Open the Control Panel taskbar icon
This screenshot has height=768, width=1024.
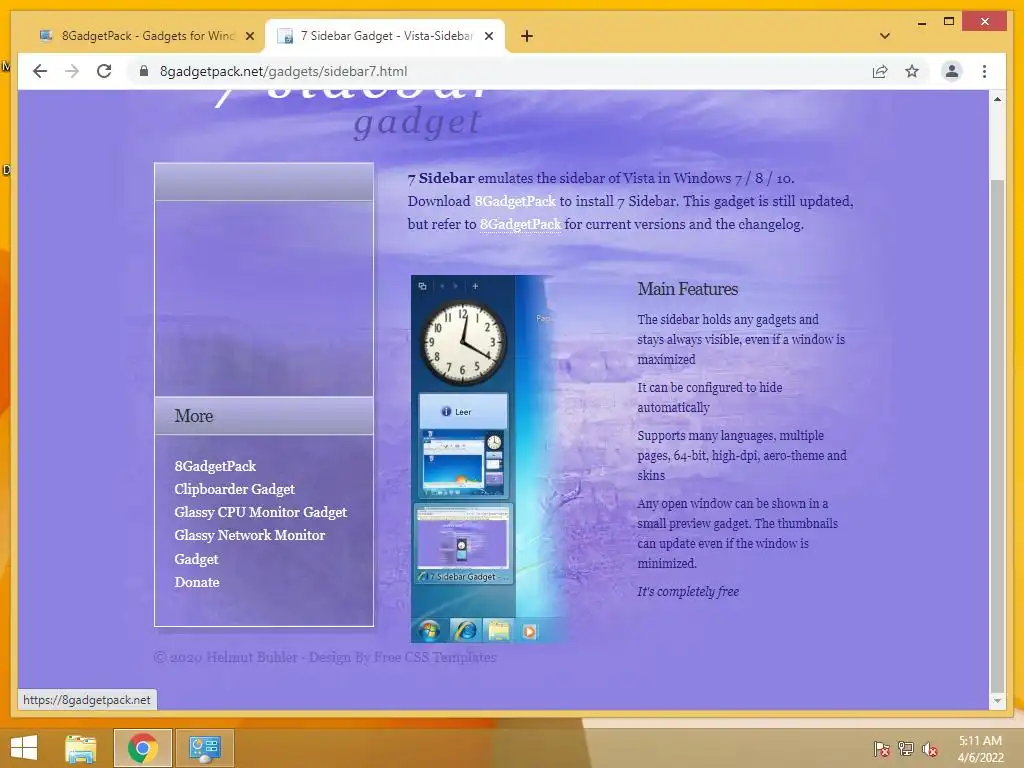[x=204, y=748]
